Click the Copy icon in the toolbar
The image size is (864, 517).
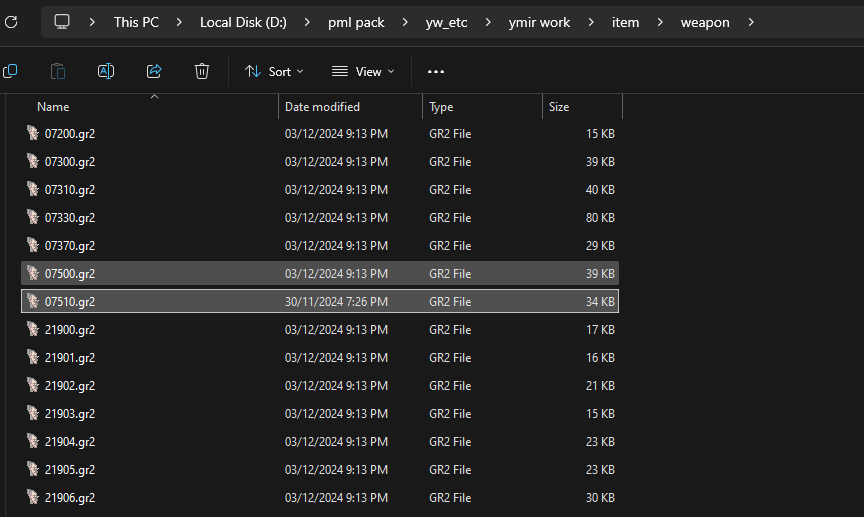[10, 71]
